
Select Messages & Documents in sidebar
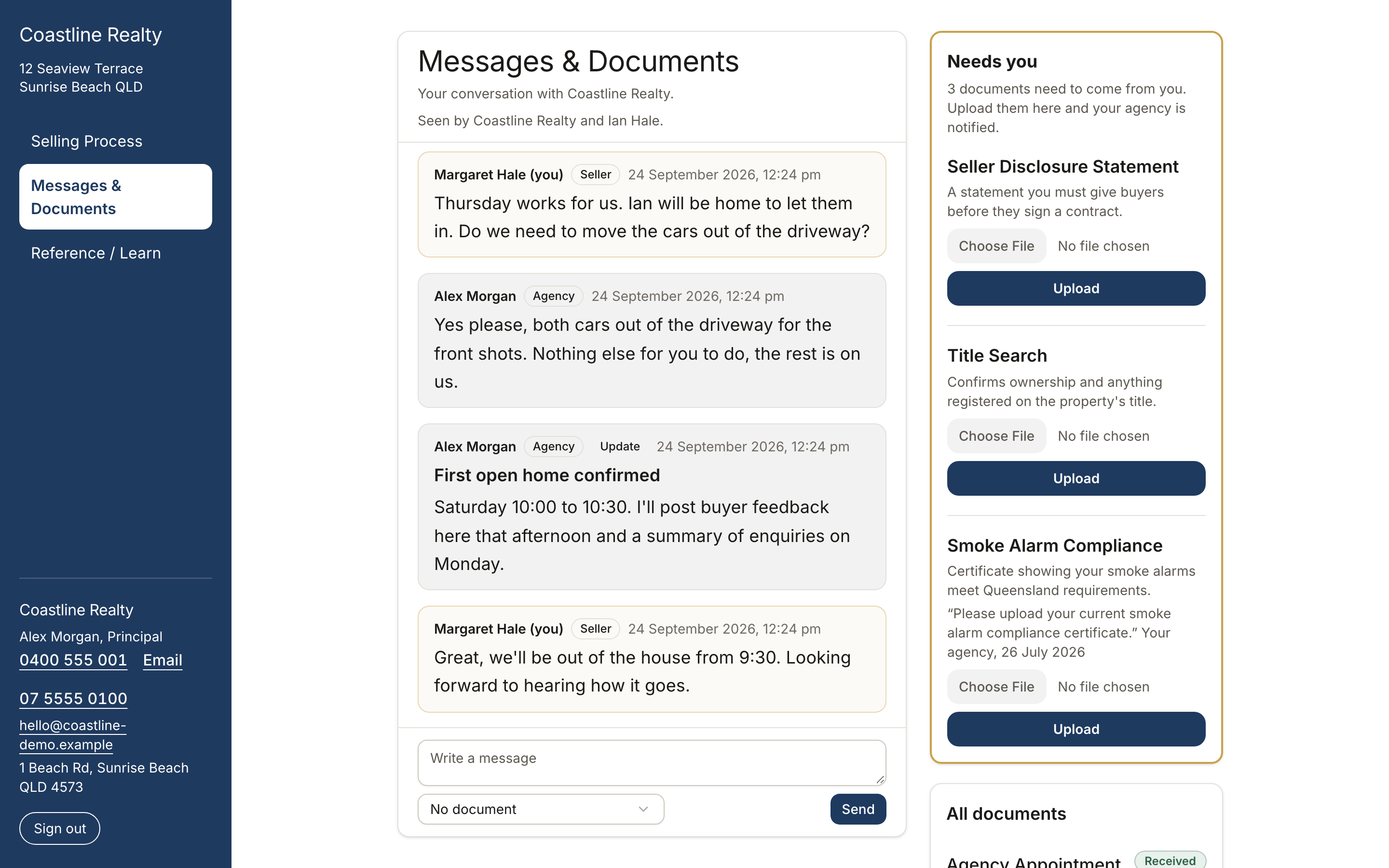click(115, 197)
